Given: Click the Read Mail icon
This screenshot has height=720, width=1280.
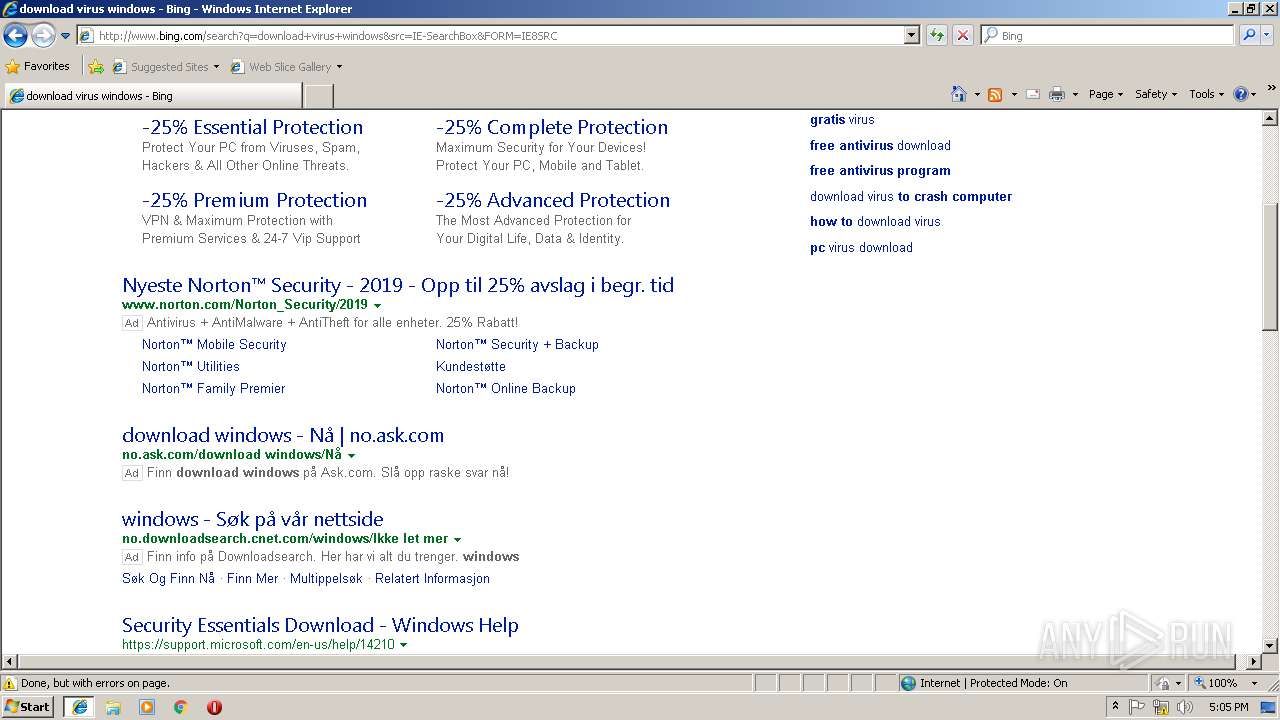Looking at the screenshot, I should click(x=1033, y=94).
